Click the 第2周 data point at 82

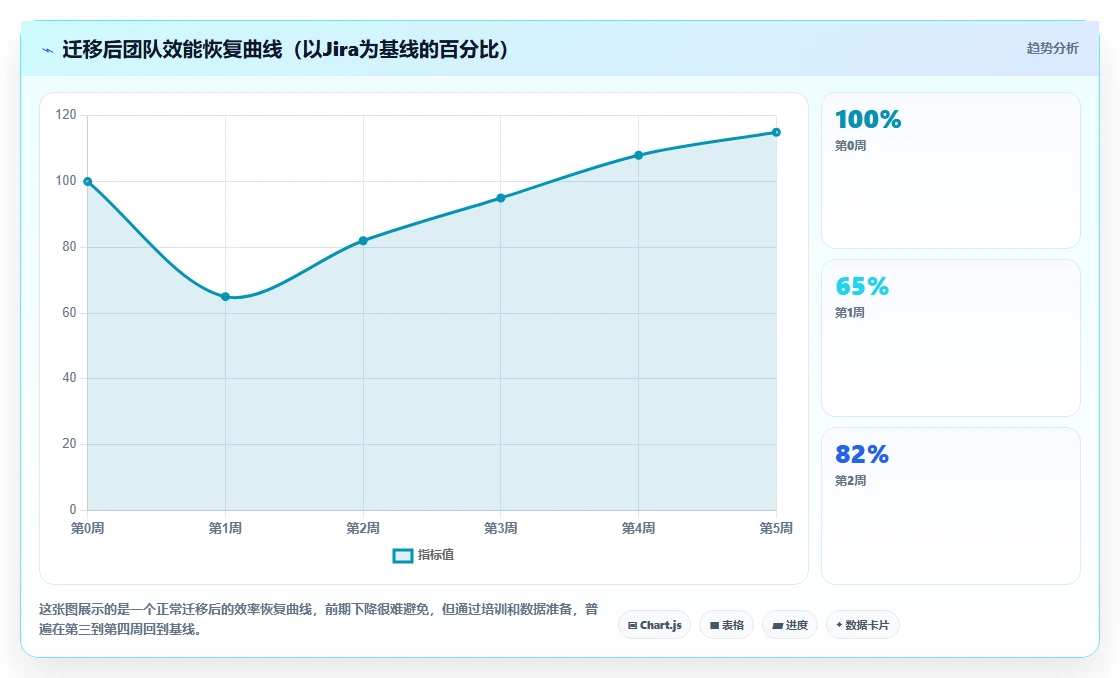tap(363, 241)
